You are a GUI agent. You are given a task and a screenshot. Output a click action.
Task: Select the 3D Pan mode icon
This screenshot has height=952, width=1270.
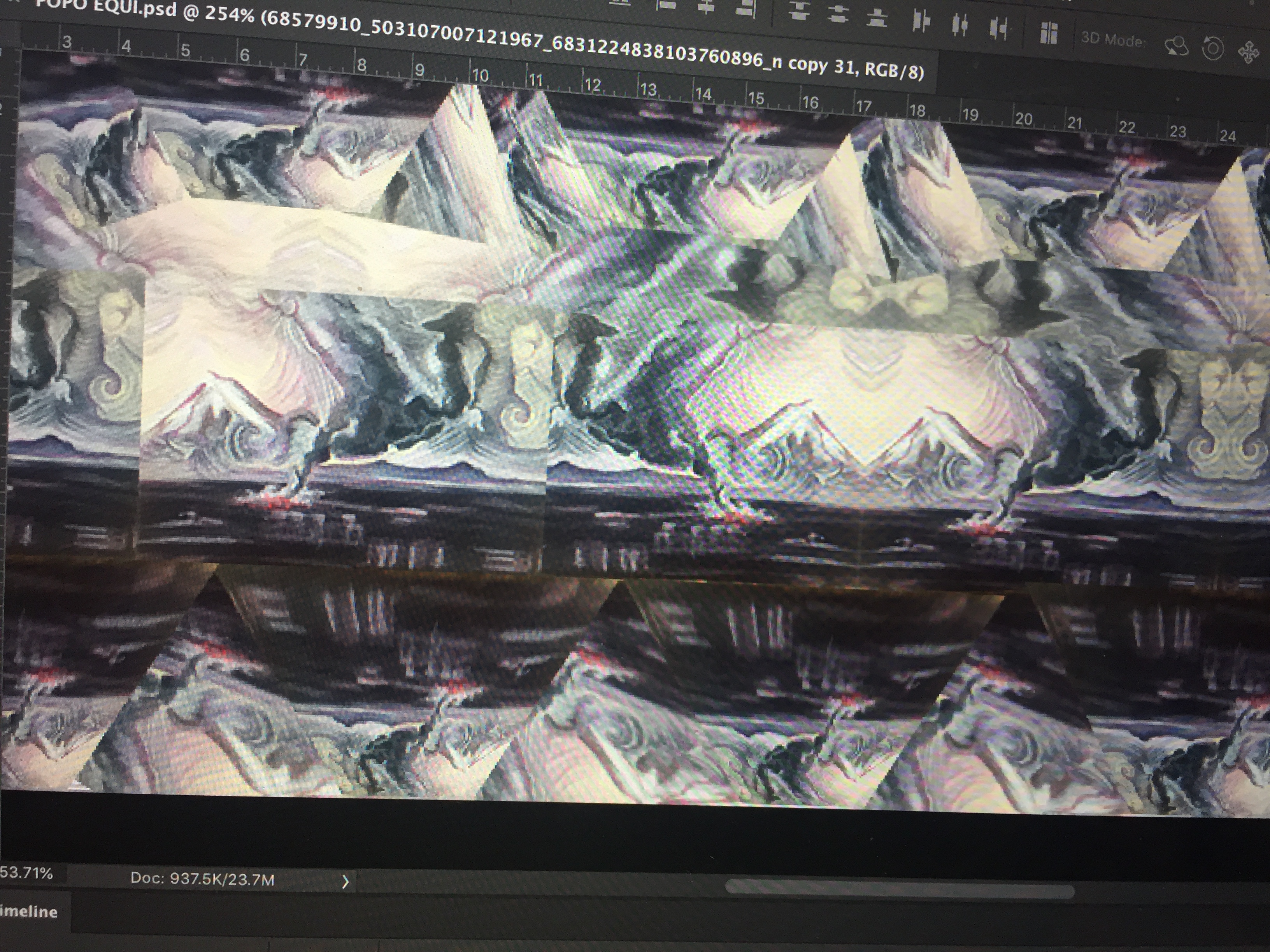pos(1247,53)
